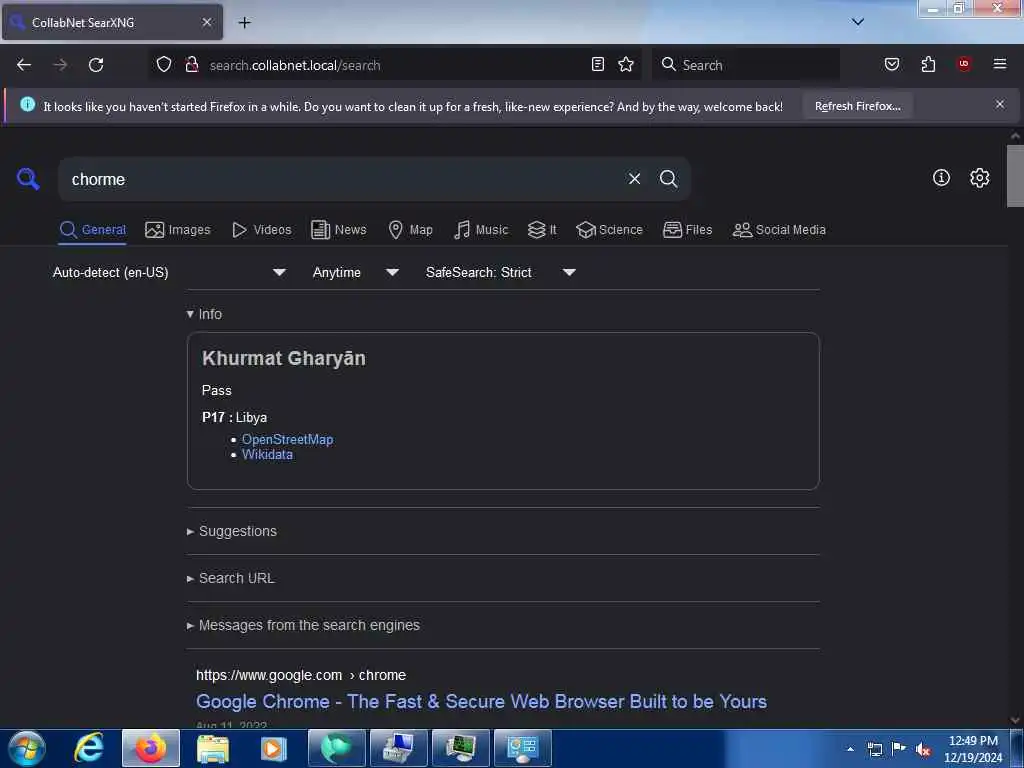This screenshot has height=768, width=1024.
Task: Click the Khurmat Gharyān heading
Action: [x=283, y=358]
